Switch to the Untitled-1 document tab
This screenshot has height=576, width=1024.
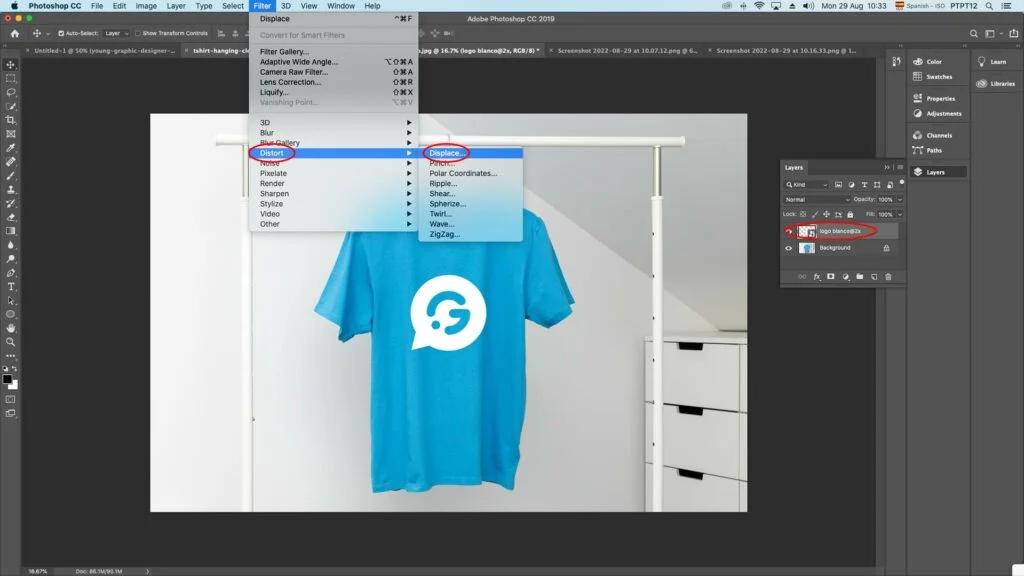(x=104, y=50)
